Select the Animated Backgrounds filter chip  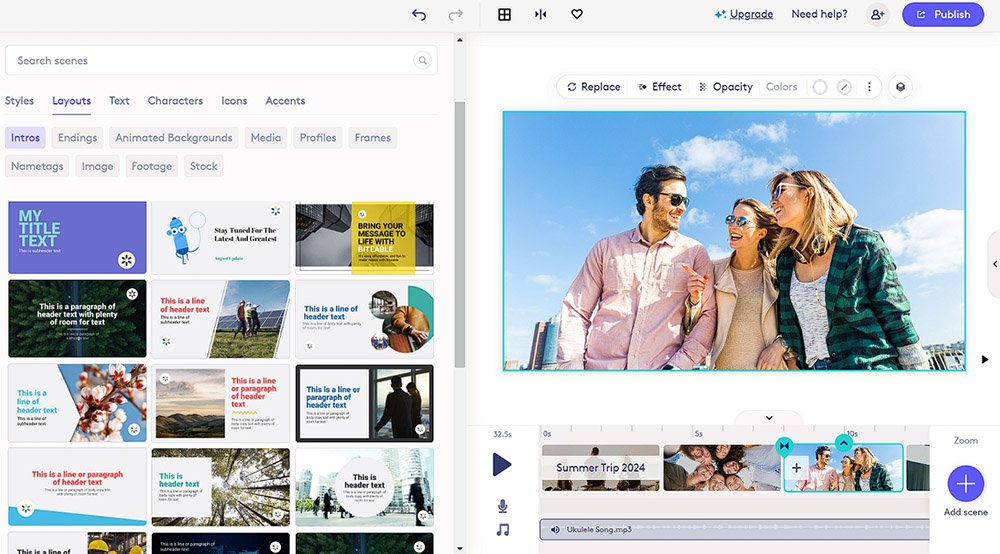(x=173, y=138)
